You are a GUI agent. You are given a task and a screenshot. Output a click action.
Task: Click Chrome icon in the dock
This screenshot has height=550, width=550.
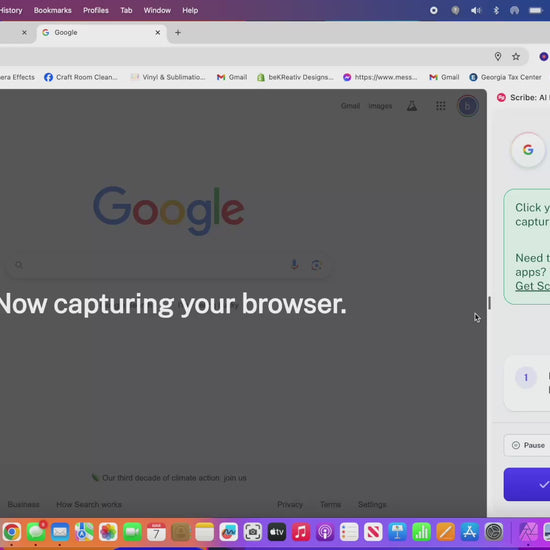tap(12, 532)
